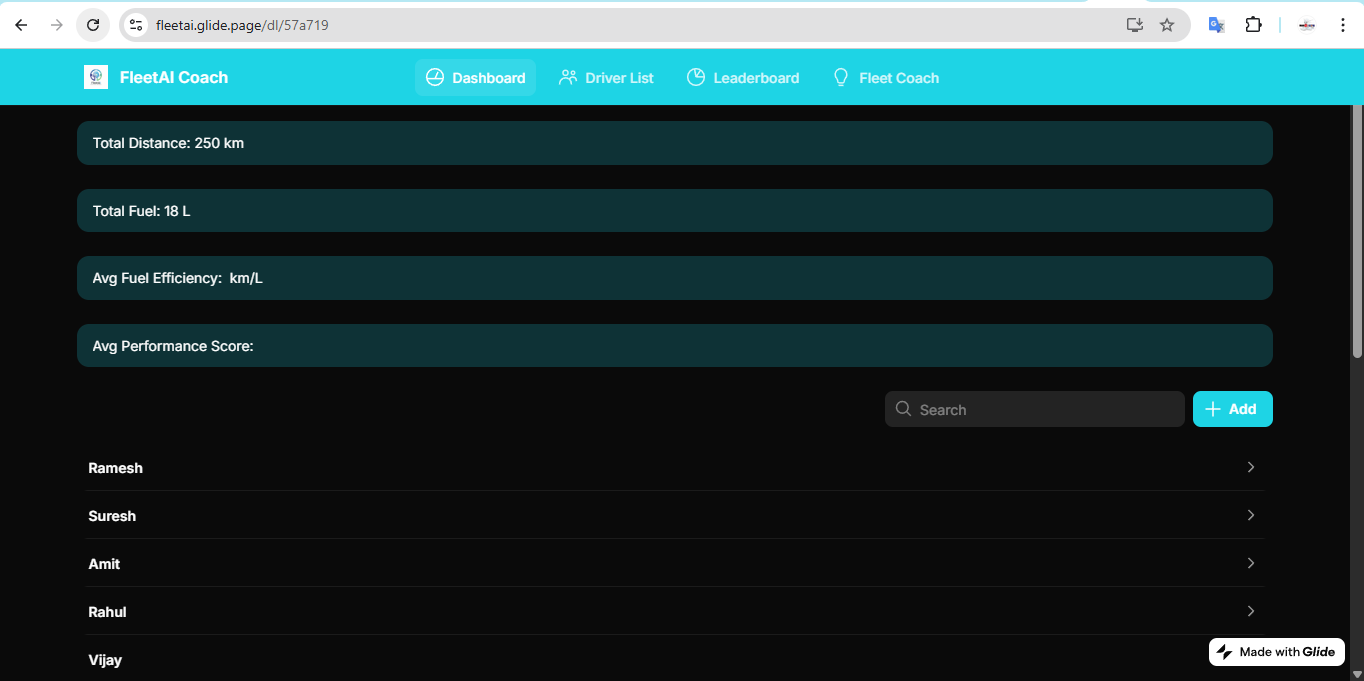This screenshot has width=1364, height=681.
Task: Open the Ramesh driver row
Action: tap(674, 467)
